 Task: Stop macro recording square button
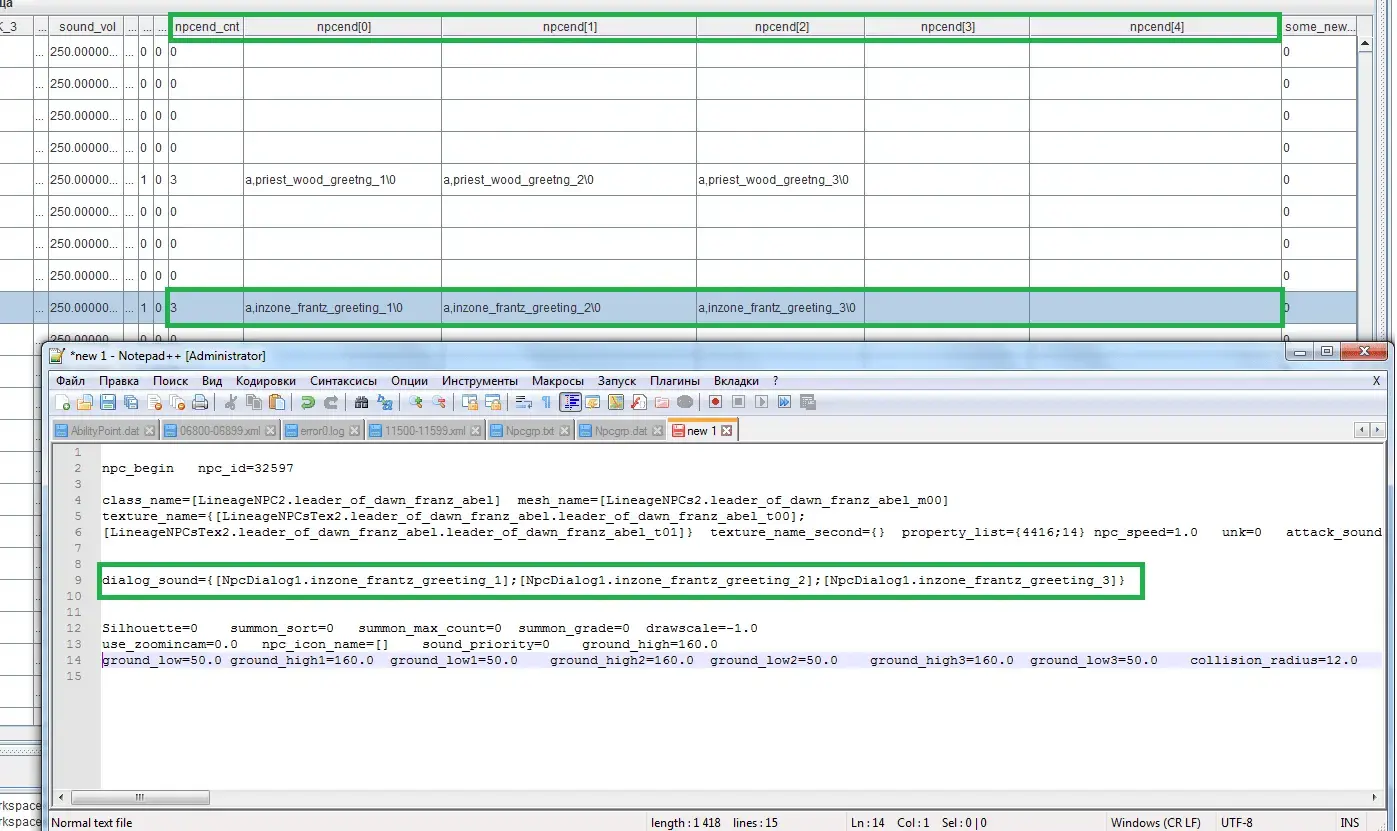click(x=738, y=402)
